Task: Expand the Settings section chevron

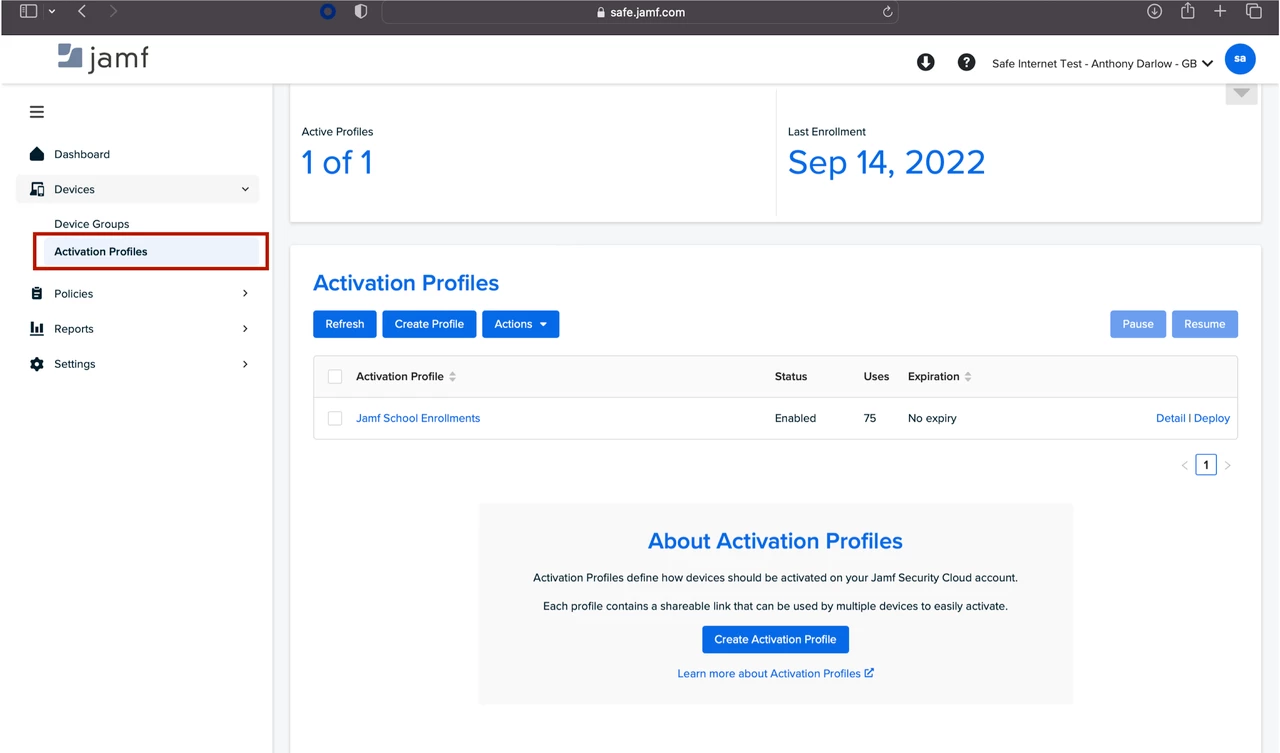Action: [x=245, y=364]
